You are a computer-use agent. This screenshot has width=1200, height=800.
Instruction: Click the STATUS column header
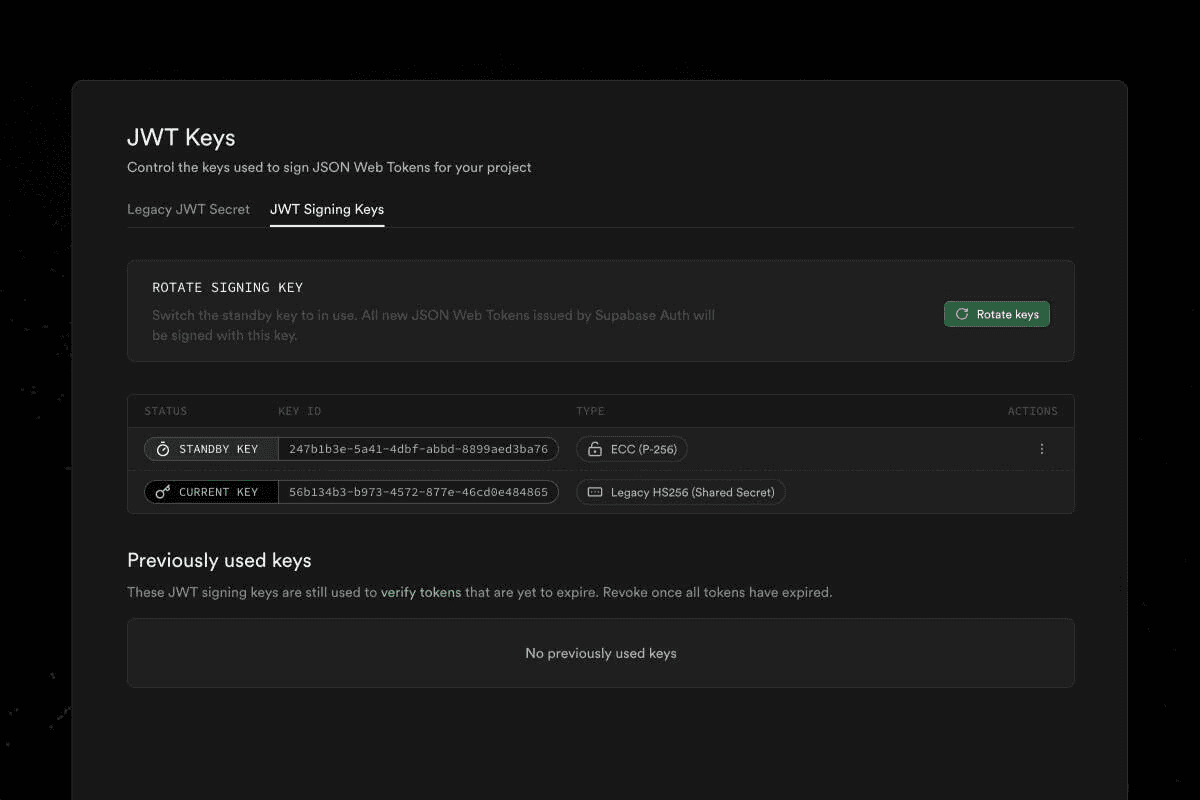[166, 411]
